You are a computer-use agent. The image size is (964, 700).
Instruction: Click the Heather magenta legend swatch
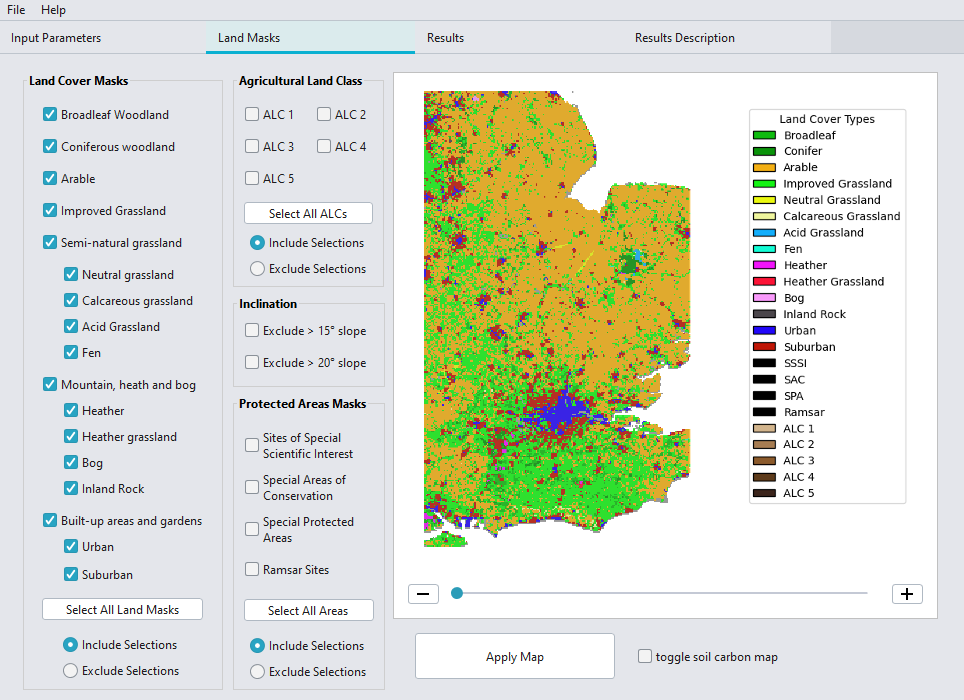764,266
